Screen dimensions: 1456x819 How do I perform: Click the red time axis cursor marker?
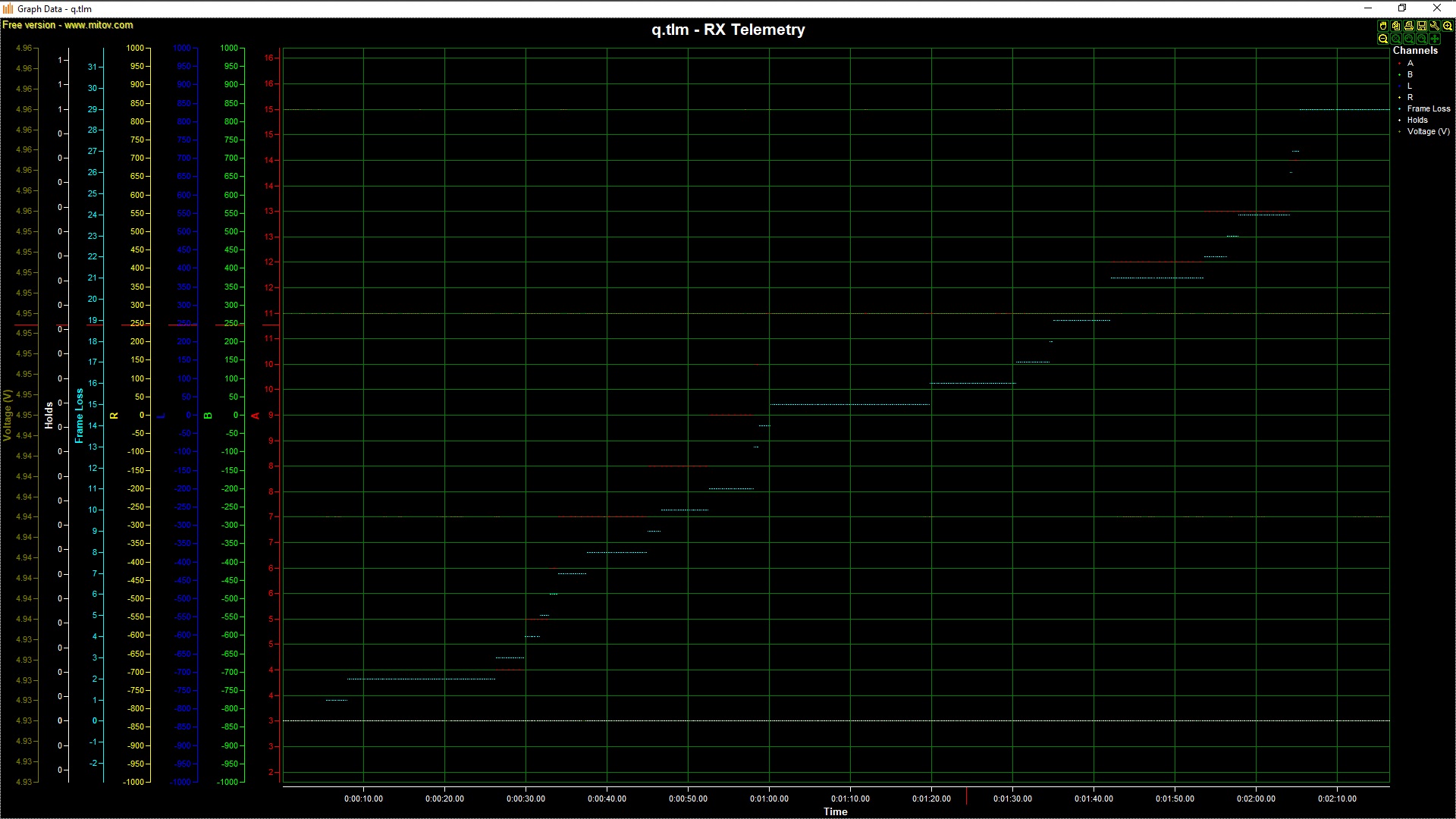966,795
